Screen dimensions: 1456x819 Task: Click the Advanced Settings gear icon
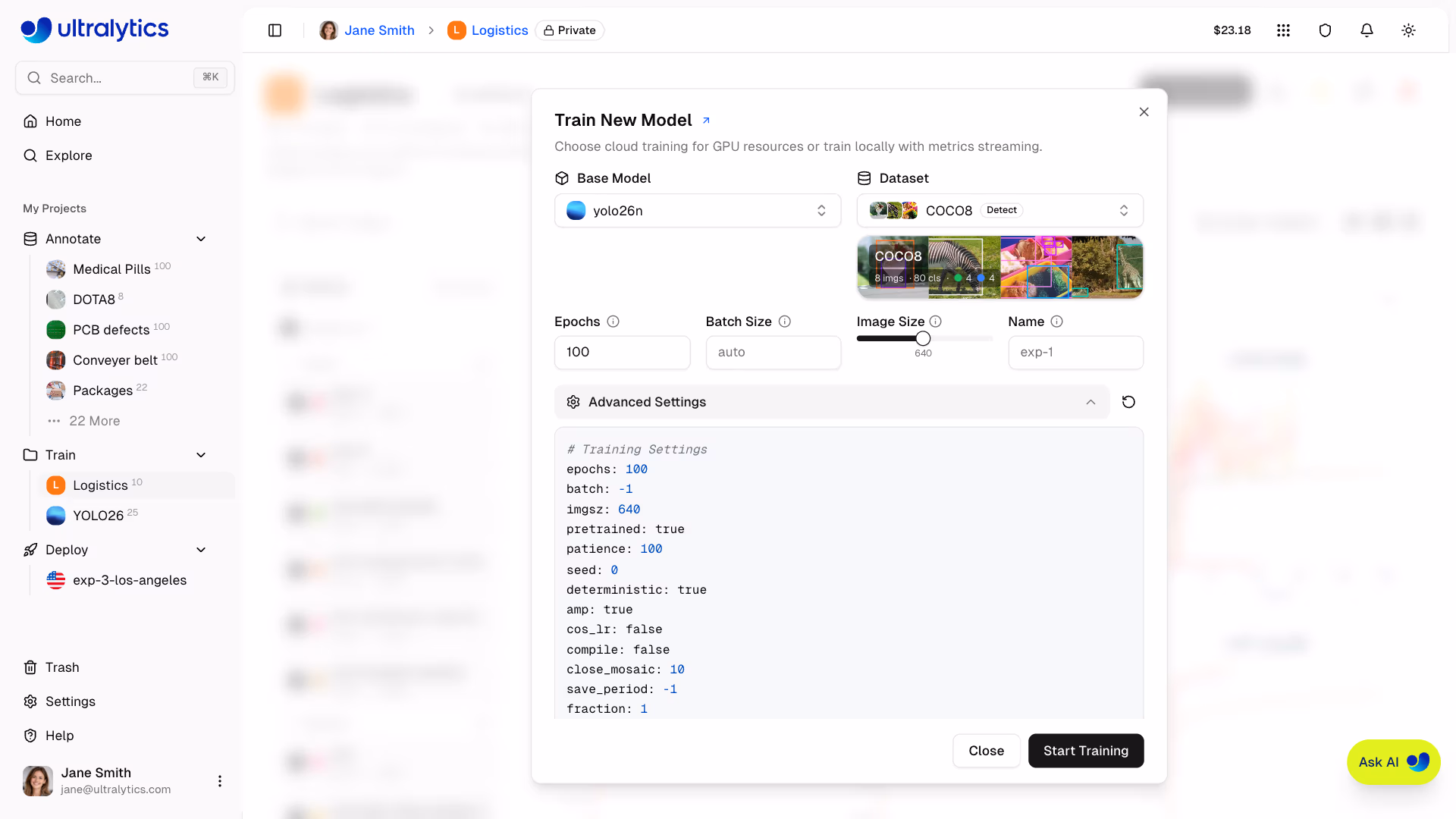click(x=573, y=402)
